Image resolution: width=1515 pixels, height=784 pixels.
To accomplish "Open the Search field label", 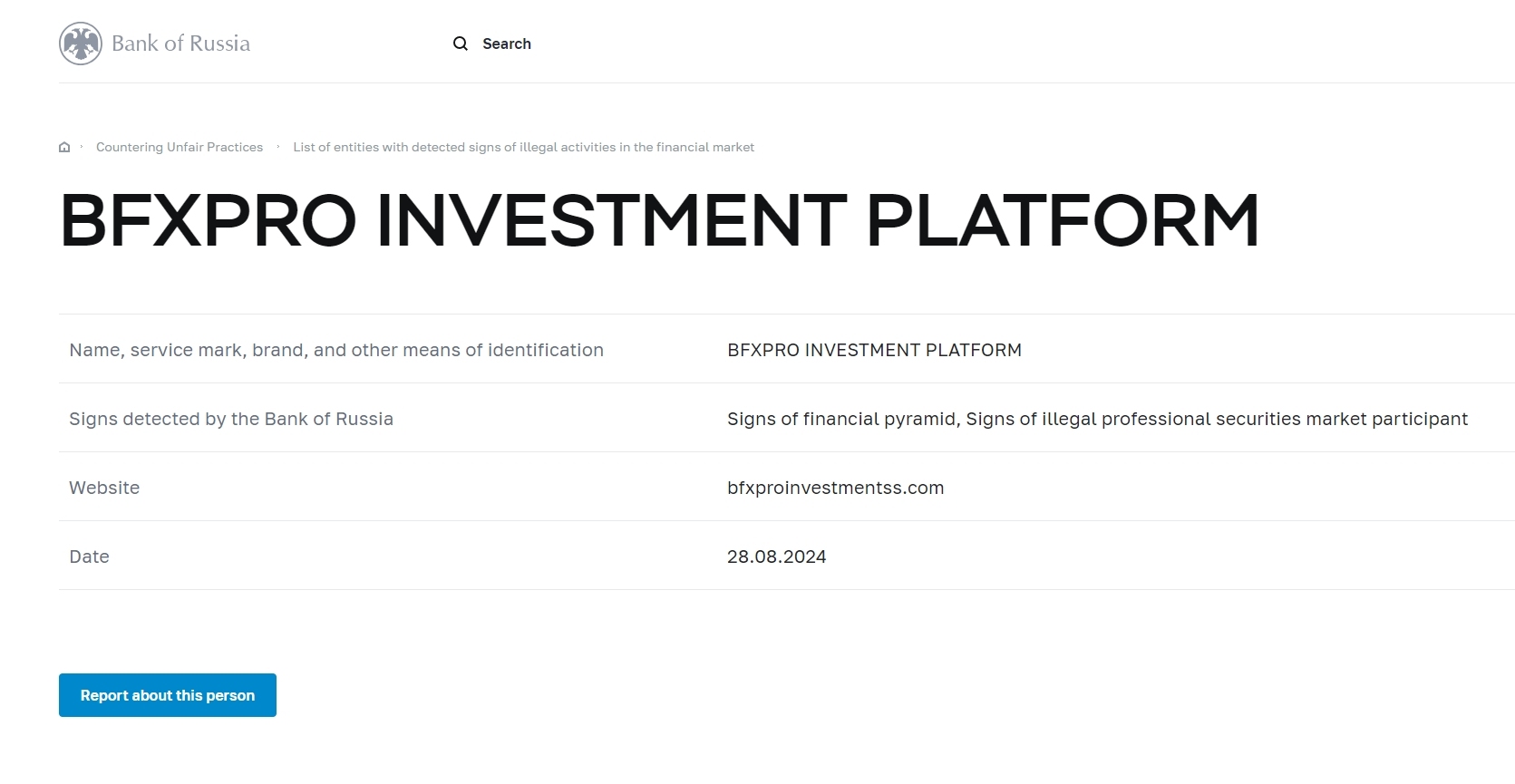I will tap(506, 44).
